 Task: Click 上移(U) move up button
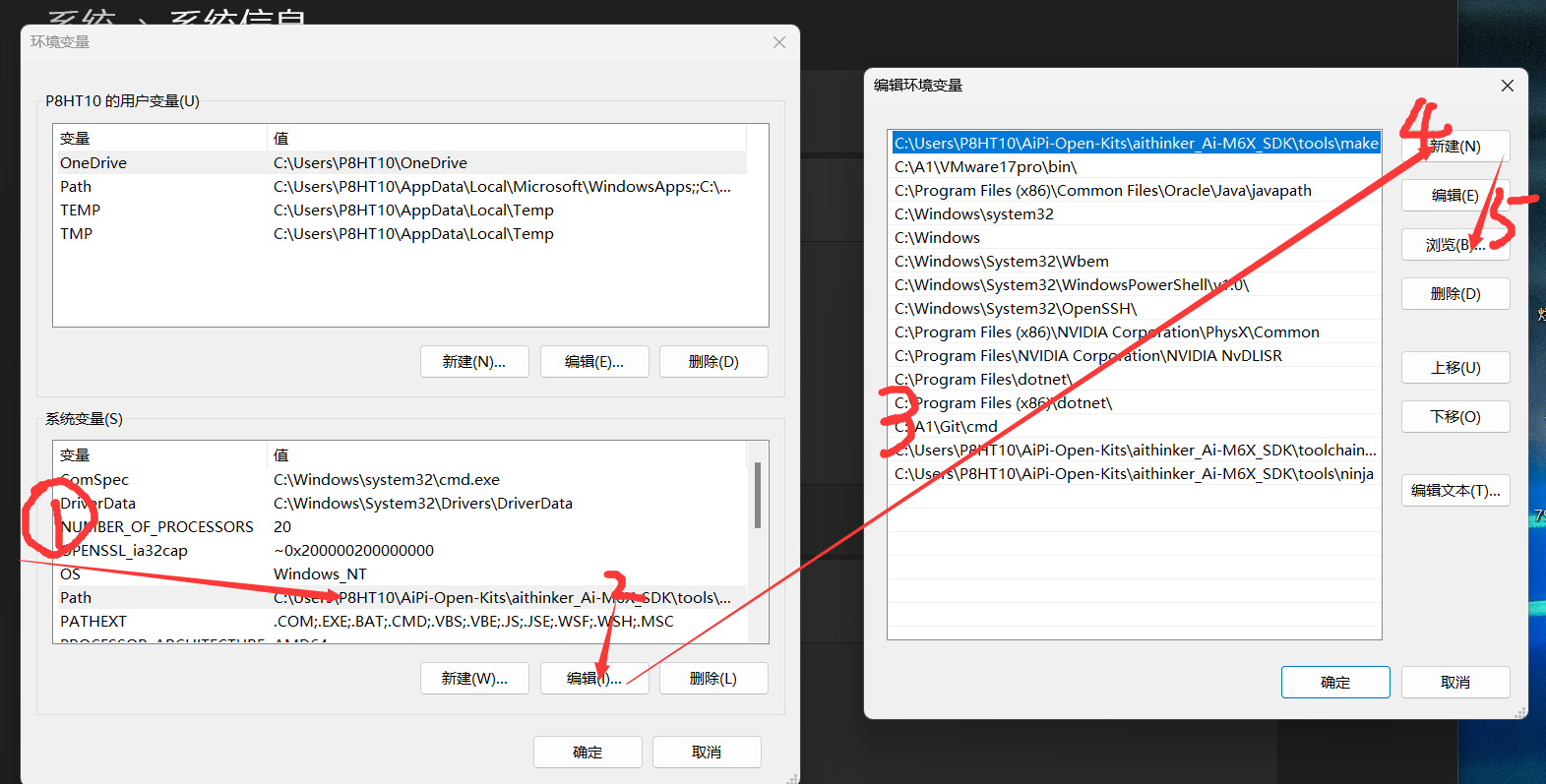[x=1455, y=367]
